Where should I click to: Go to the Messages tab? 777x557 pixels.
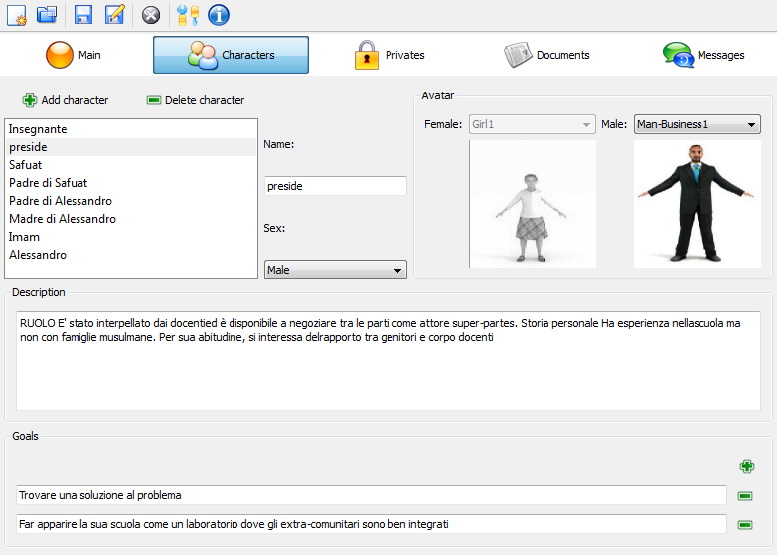(x=703, y=55)
